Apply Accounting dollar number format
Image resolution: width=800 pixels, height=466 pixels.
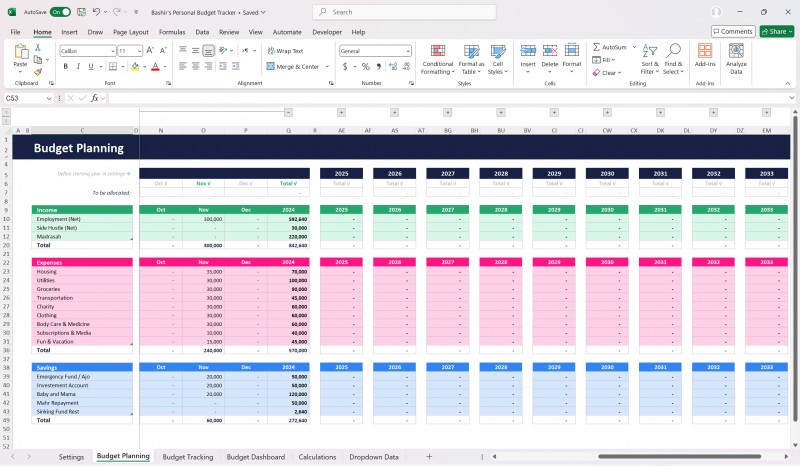[x=345, y=66]
